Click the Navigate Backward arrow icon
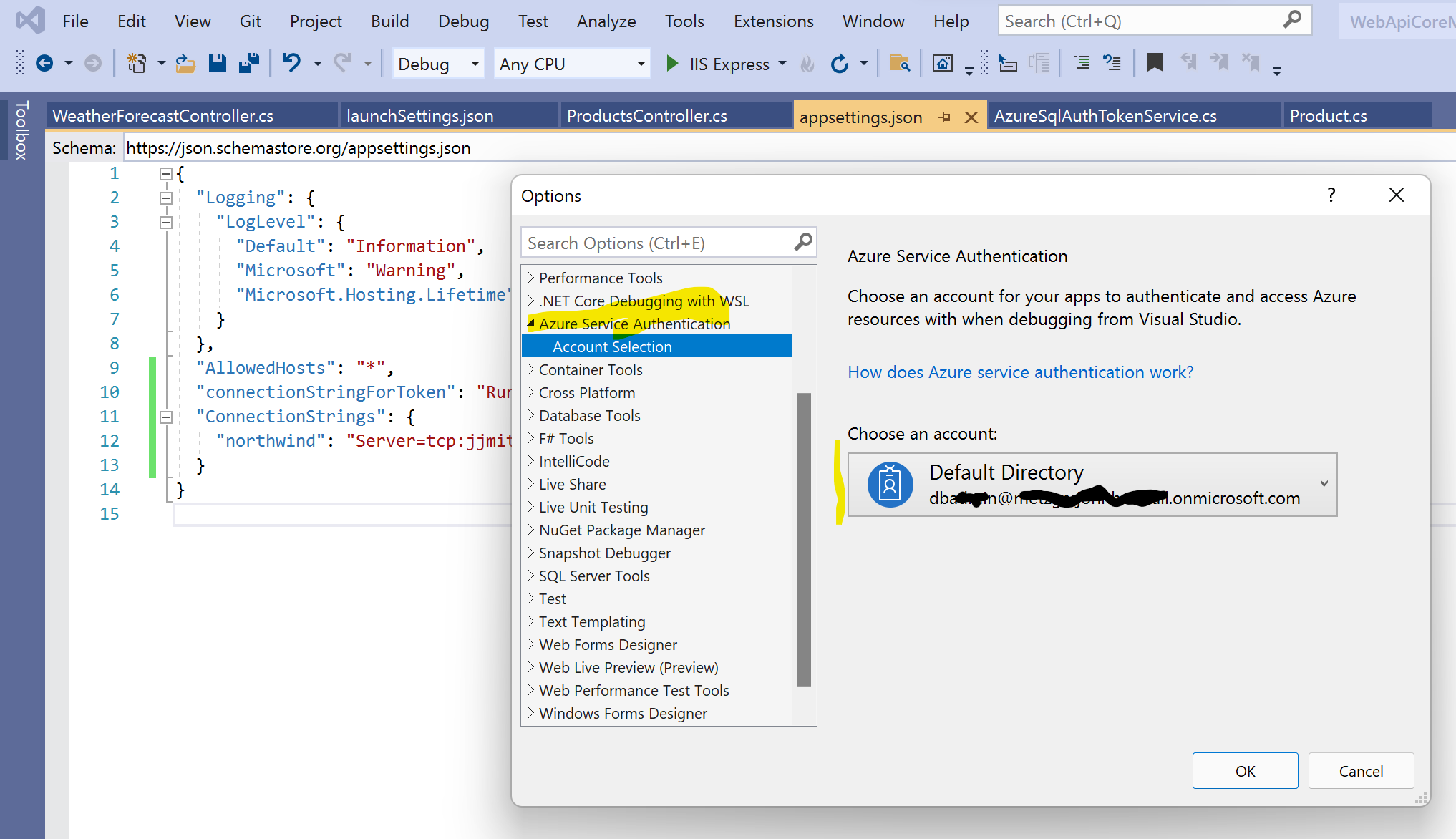The image size is (1456, 839). [44, 64]
